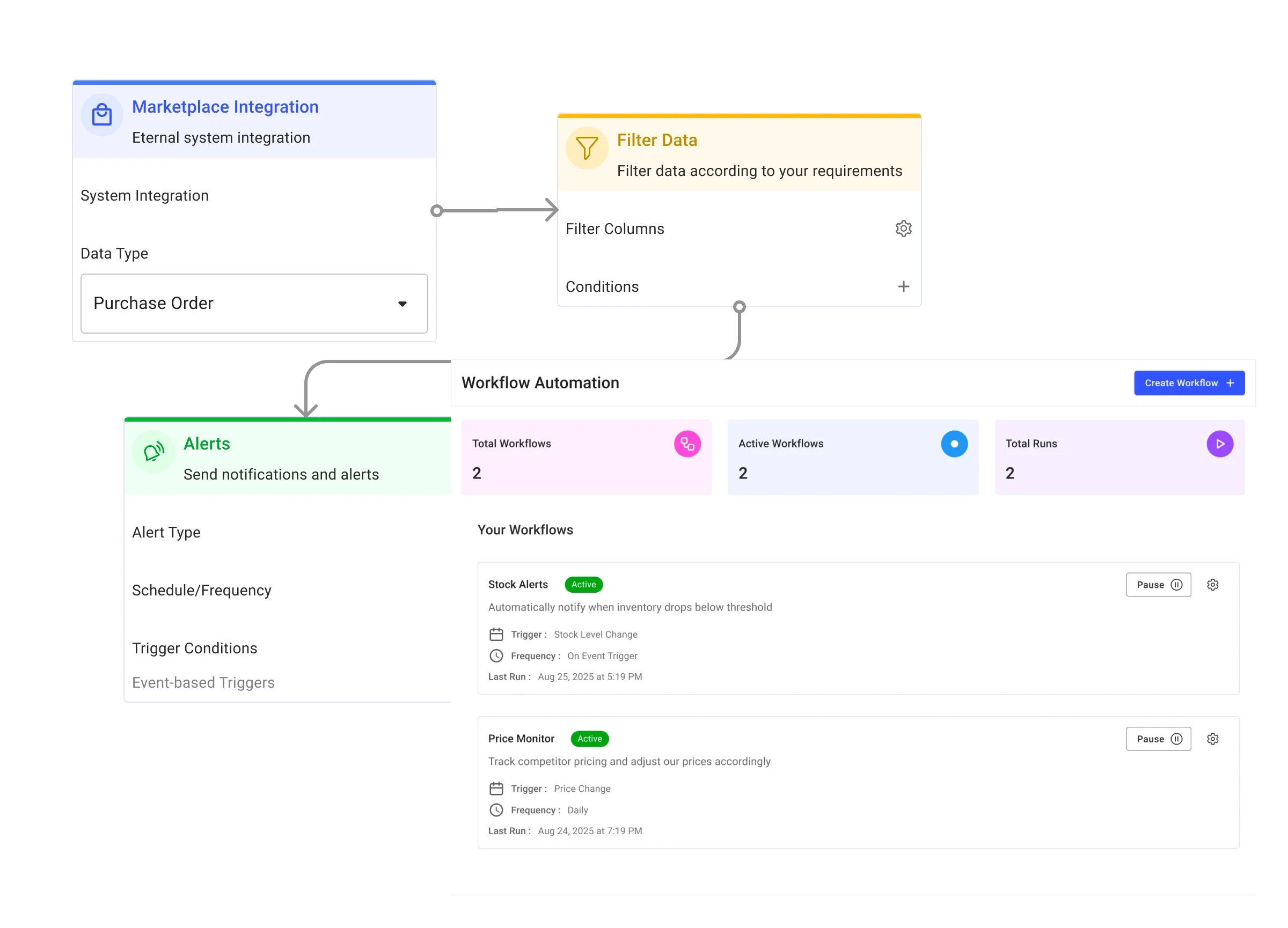This screenshot has height=928, width=1288.
Task: Click the Active Workflows stat card label
Action: tap(781, 444)
